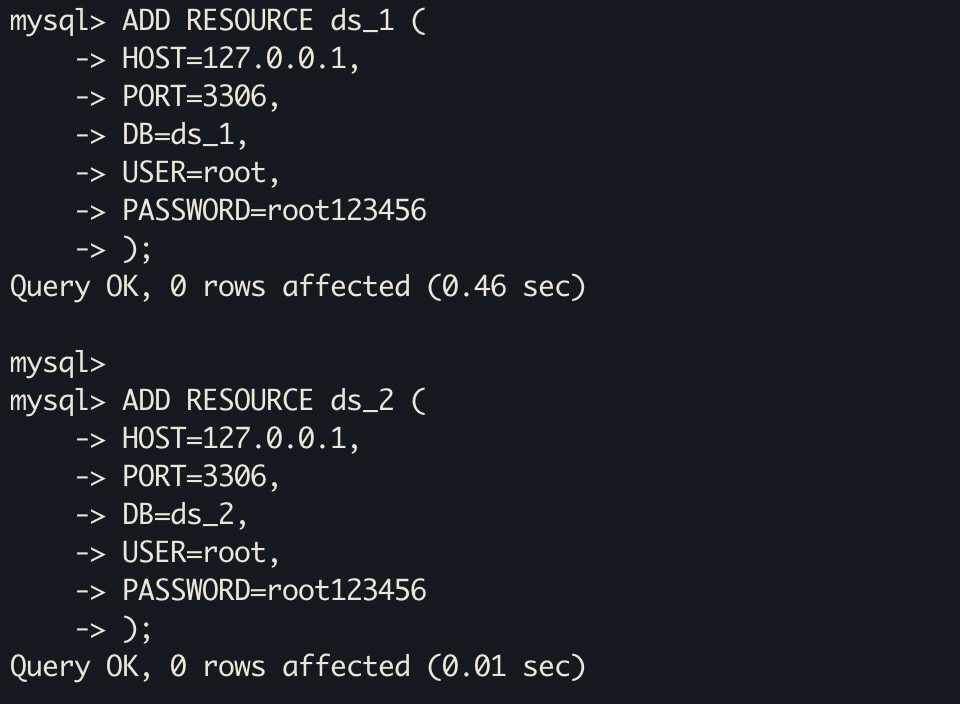The height and width of the screenshot is (704, 960).
Task: Click the first closing parenthesis semicolon line
Action: [x=113, y=249]
